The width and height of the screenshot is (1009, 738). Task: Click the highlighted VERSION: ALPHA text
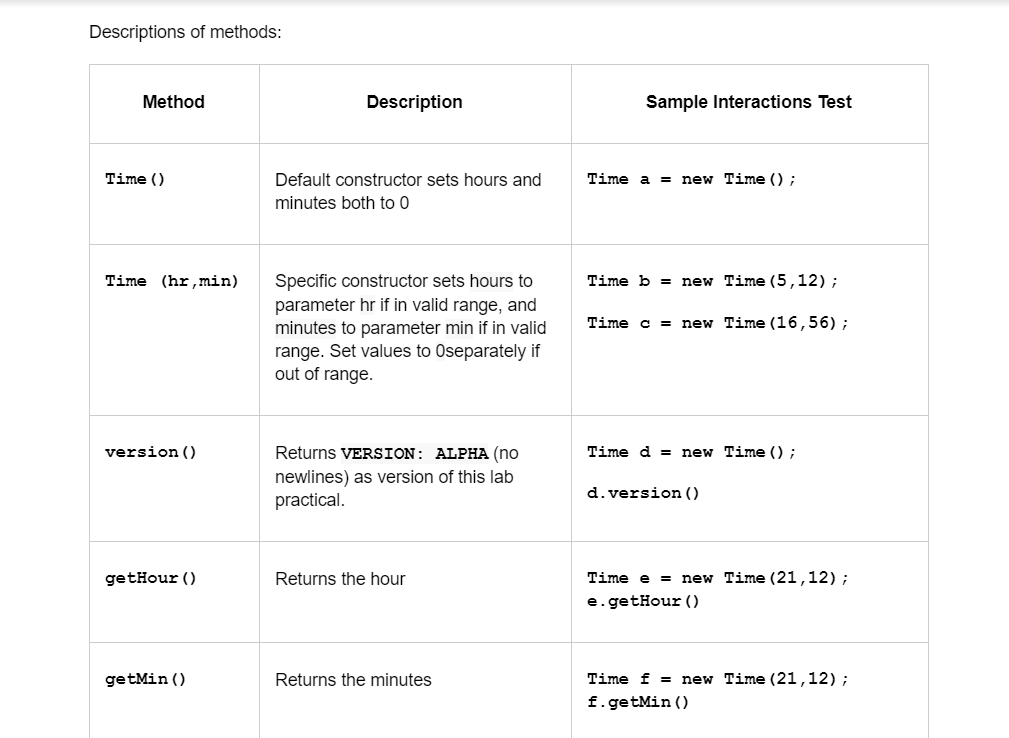coord(414,453)
